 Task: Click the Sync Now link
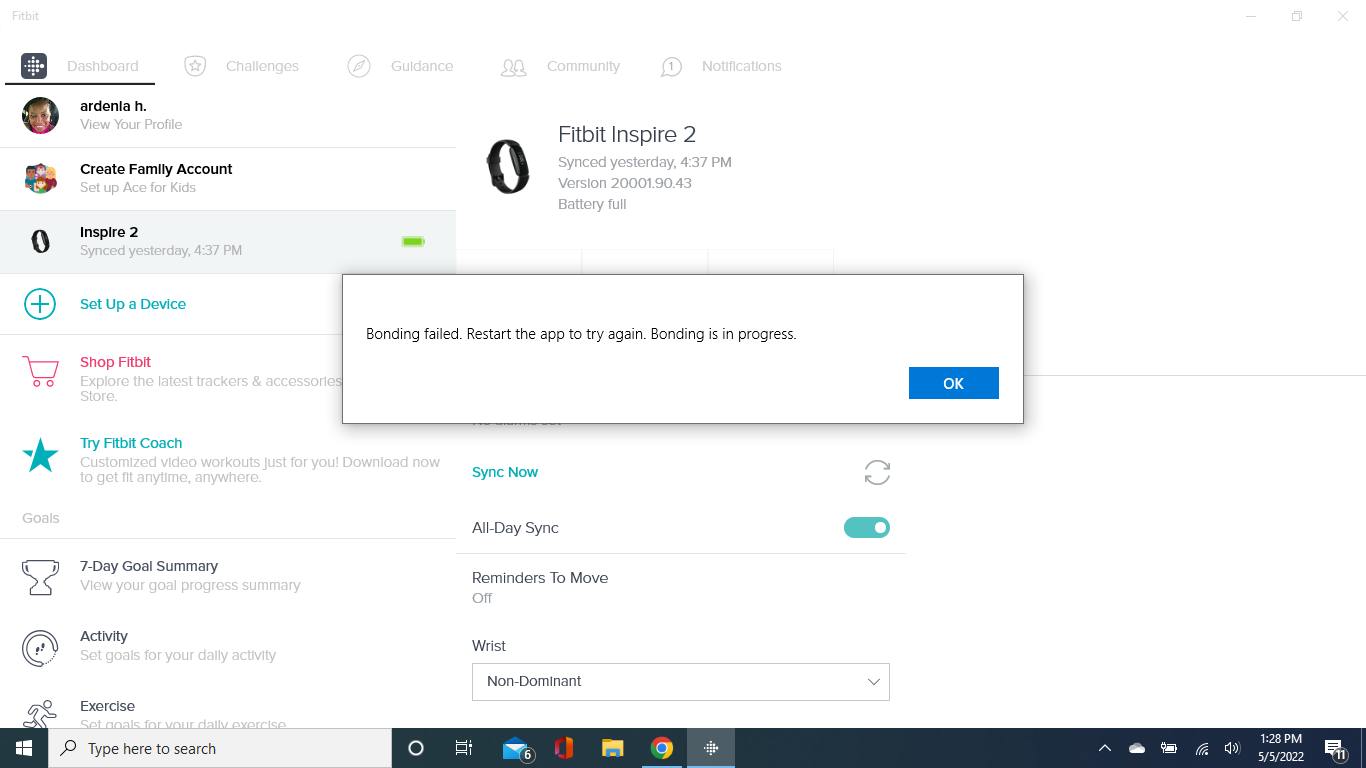505,472
